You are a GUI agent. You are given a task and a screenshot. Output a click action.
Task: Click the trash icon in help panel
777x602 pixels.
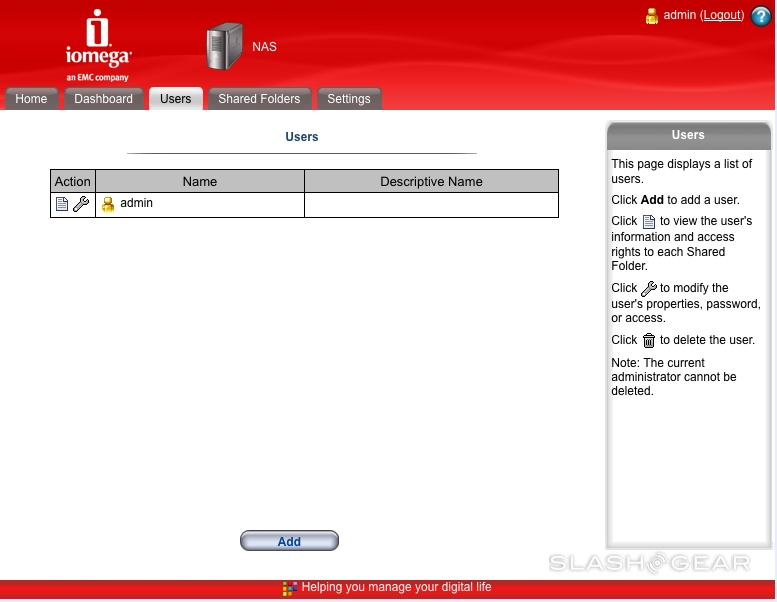(x=648, y=341)
